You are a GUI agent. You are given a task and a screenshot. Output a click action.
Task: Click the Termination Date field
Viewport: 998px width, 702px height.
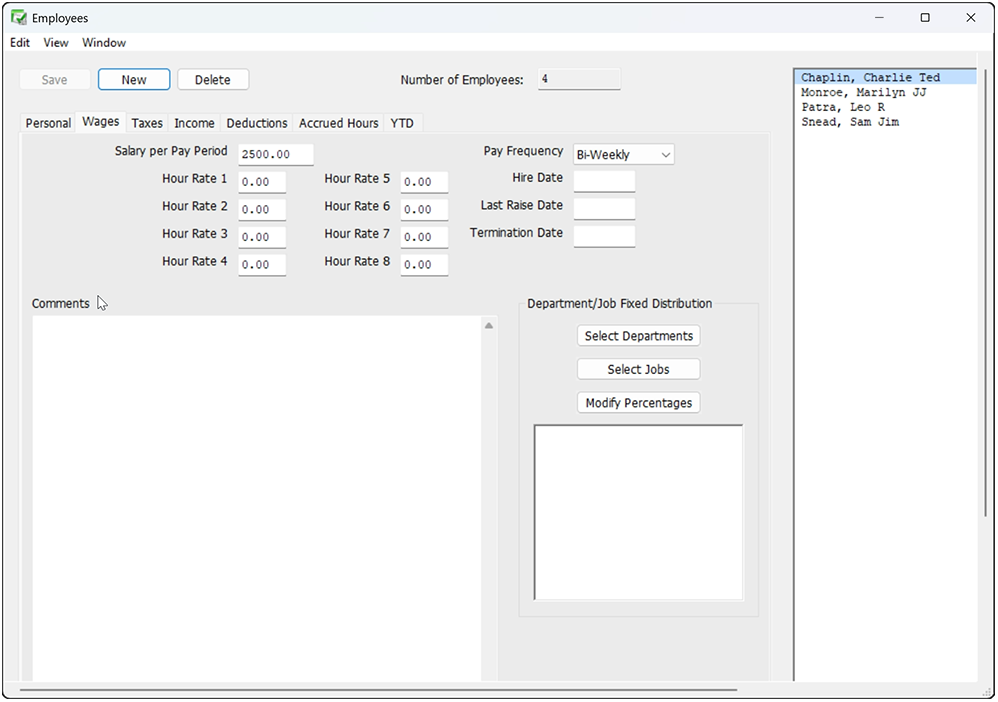point(605,236)
